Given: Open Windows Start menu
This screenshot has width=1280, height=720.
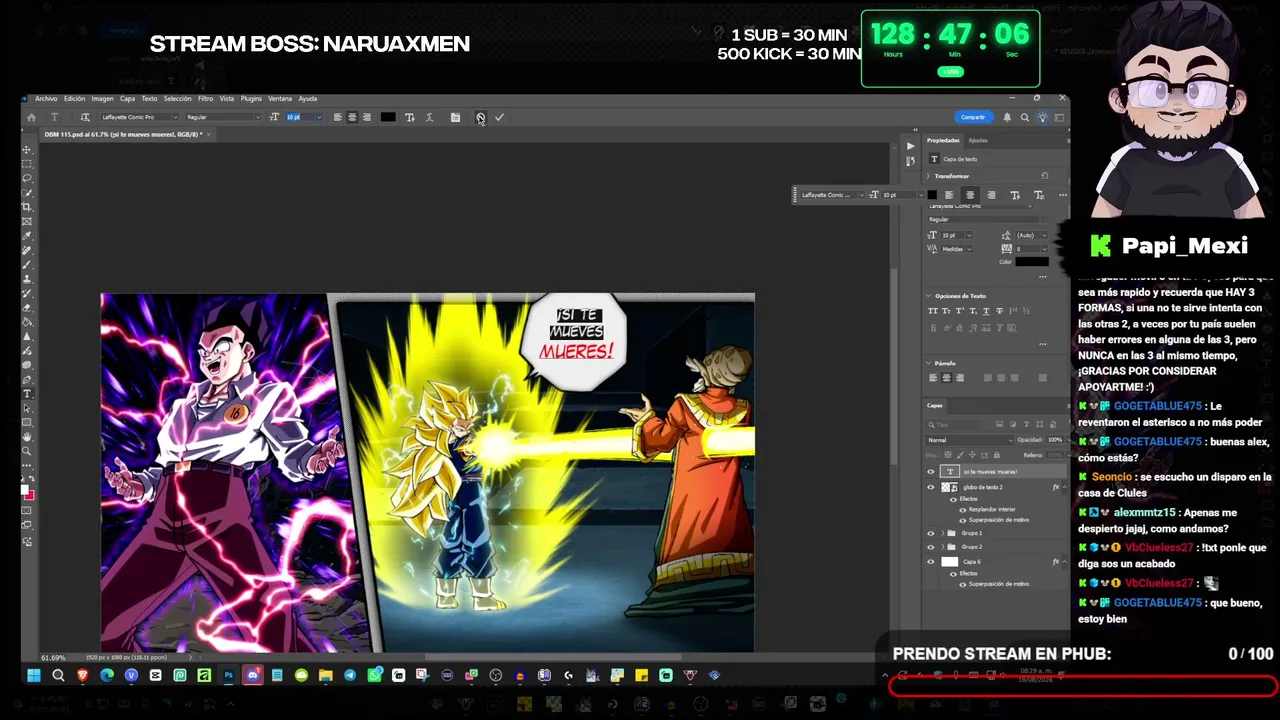Looking at the screenshot, I should (33, 676).
